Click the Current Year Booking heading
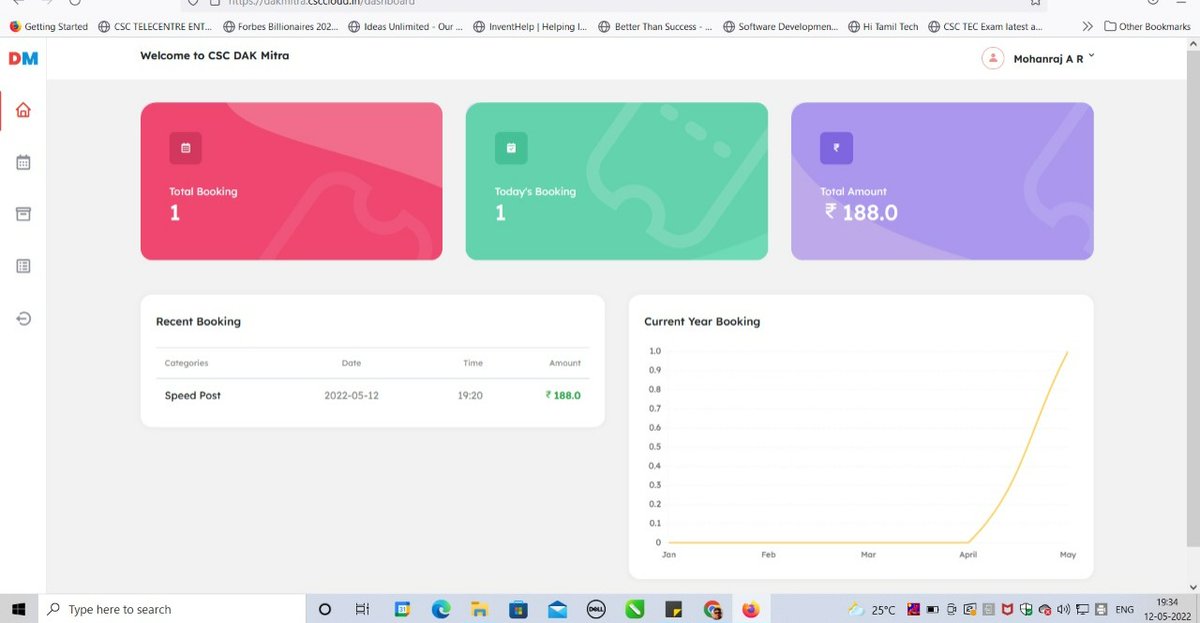This screenshot has height=623, width=1200. 702,322
